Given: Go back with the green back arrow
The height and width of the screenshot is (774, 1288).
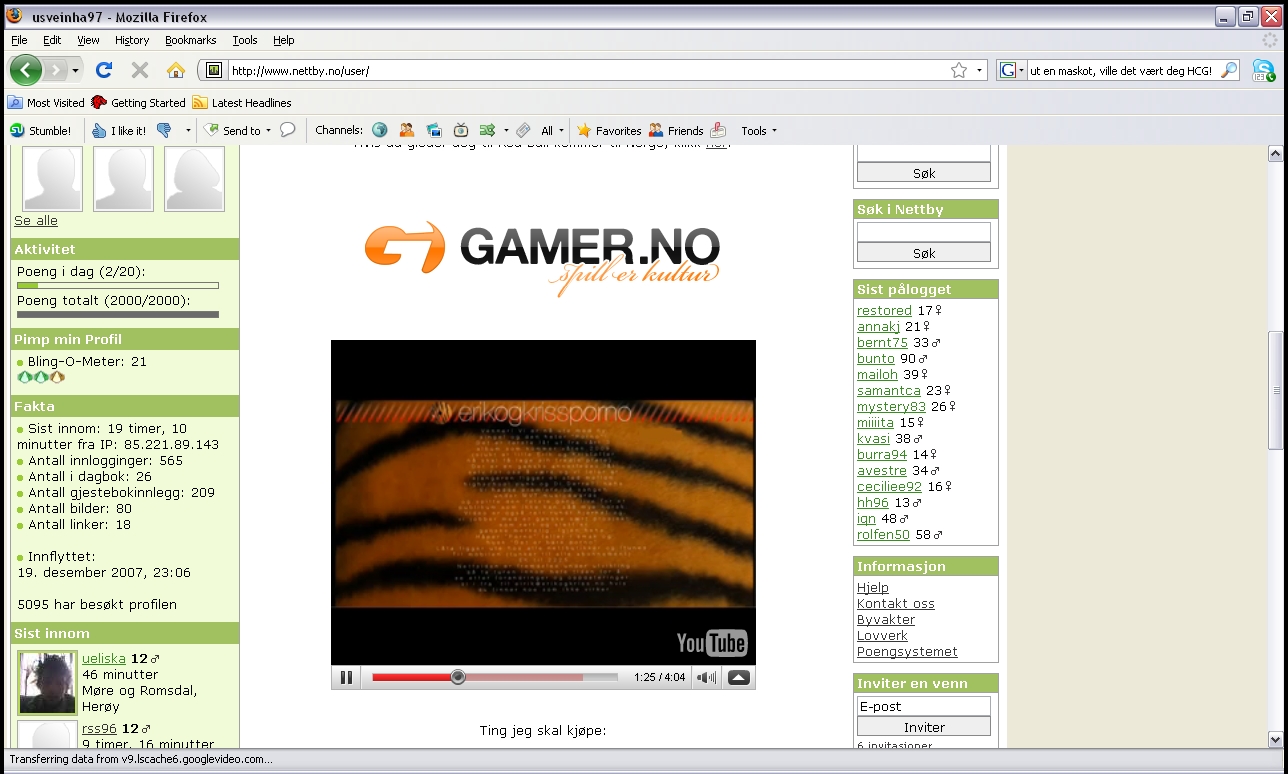Looking at the screenshot, I should pos(26,70).
